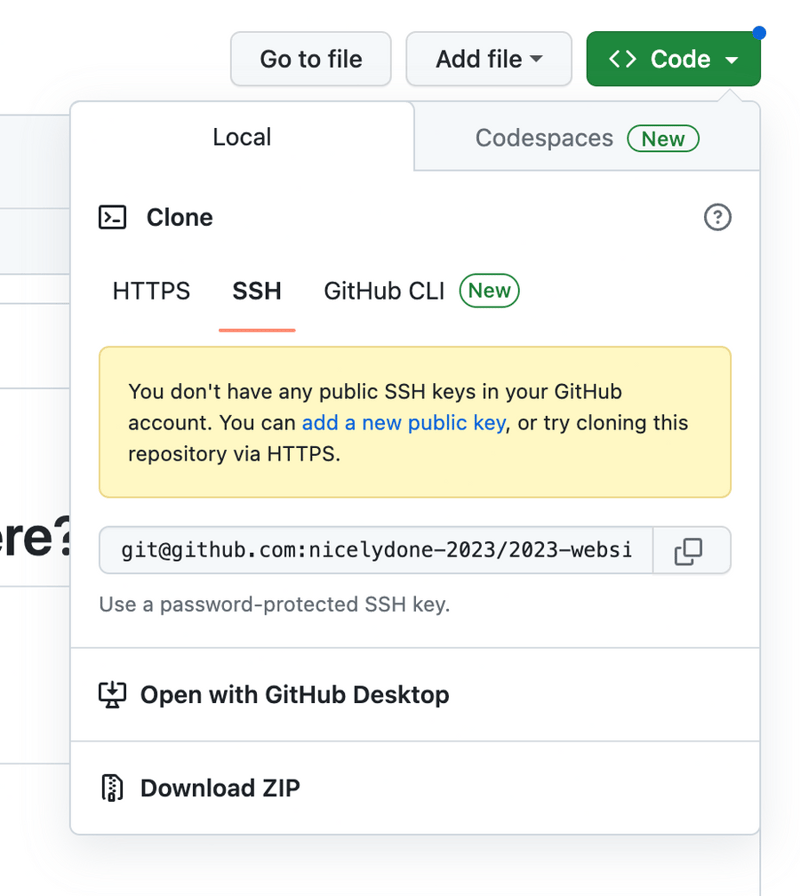Click the Go to file button
The height and width of the screenshot is (896, 800).
coord(310,58)
